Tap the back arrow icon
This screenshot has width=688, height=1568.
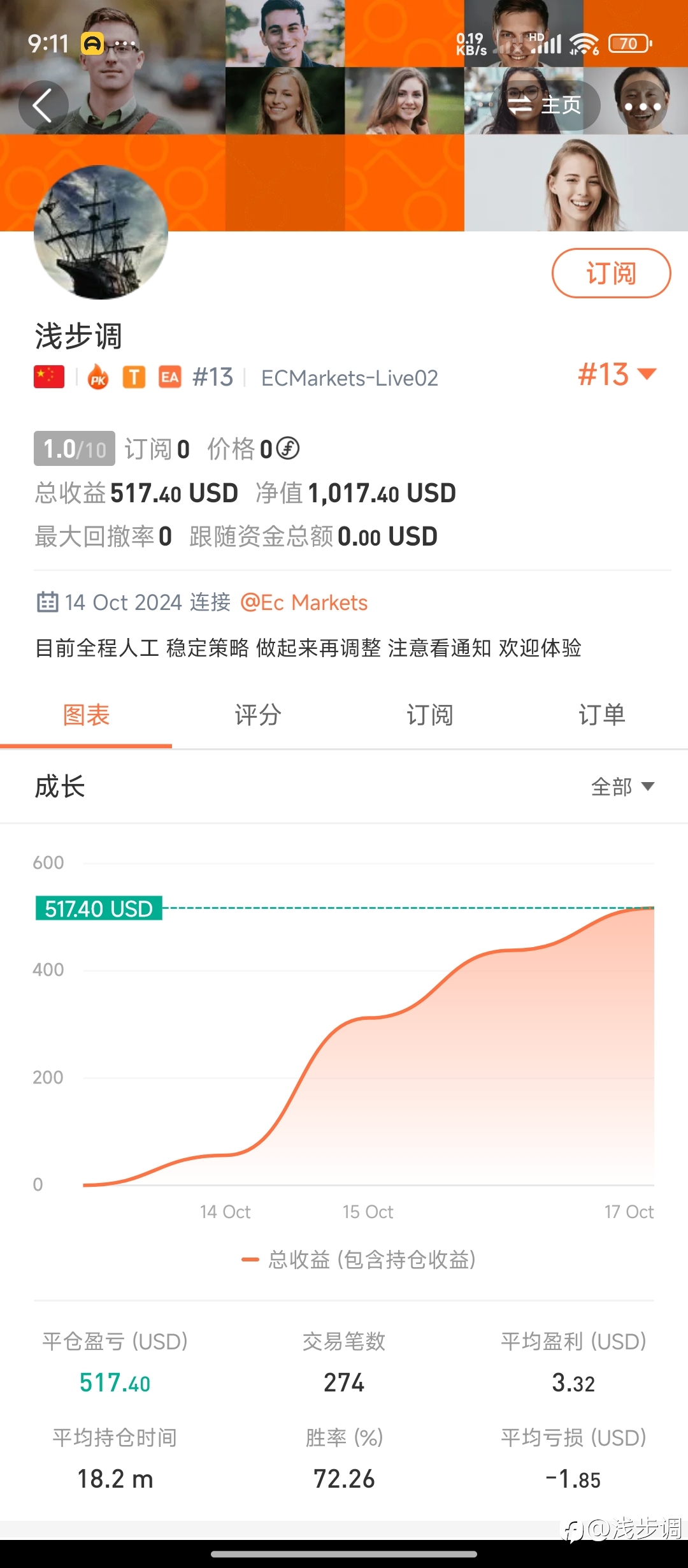(43, 106)
